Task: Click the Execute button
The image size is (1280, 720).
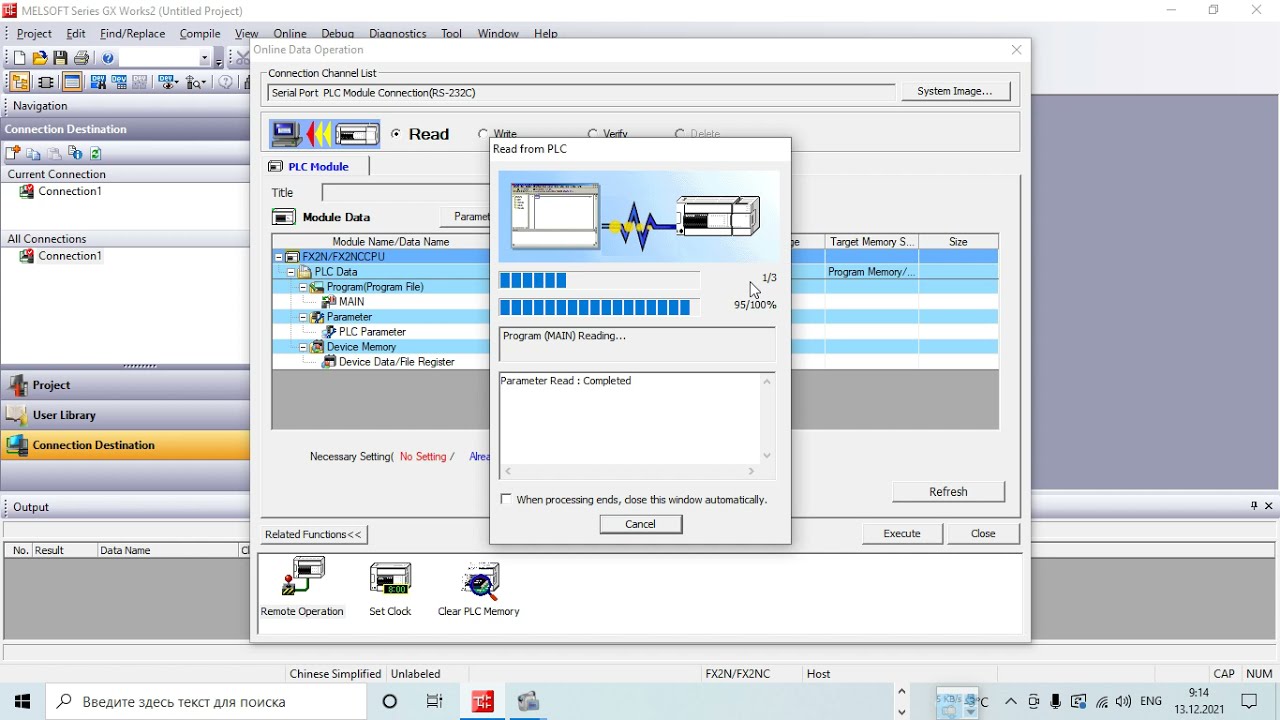Action: (x=902, y=534)
